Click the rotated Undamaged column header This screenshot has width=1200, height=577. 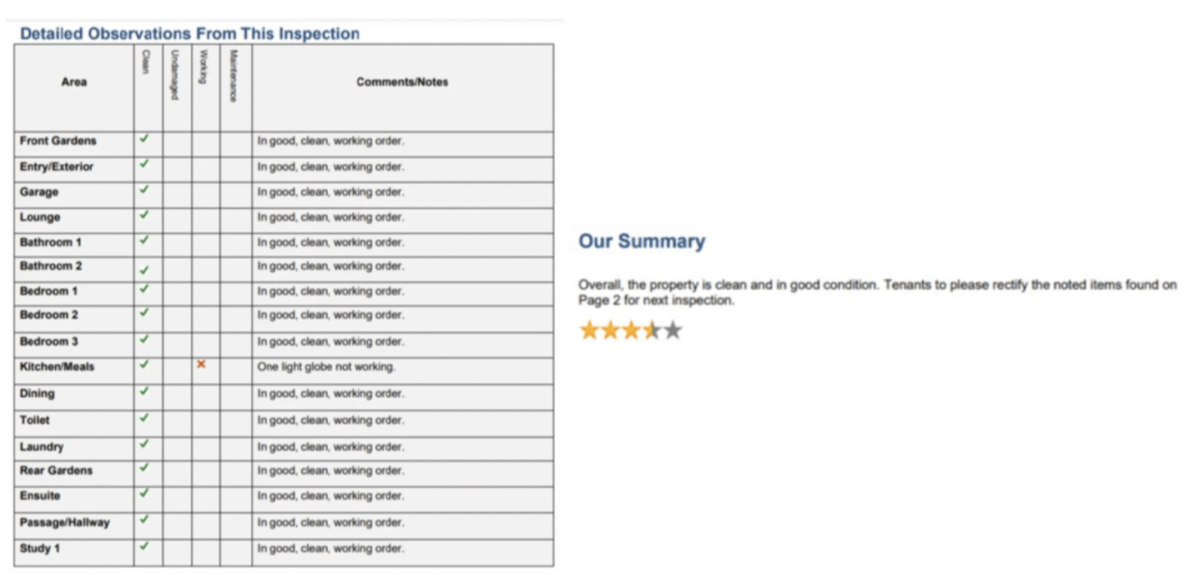pyautogui.click(x=175, y=74)
